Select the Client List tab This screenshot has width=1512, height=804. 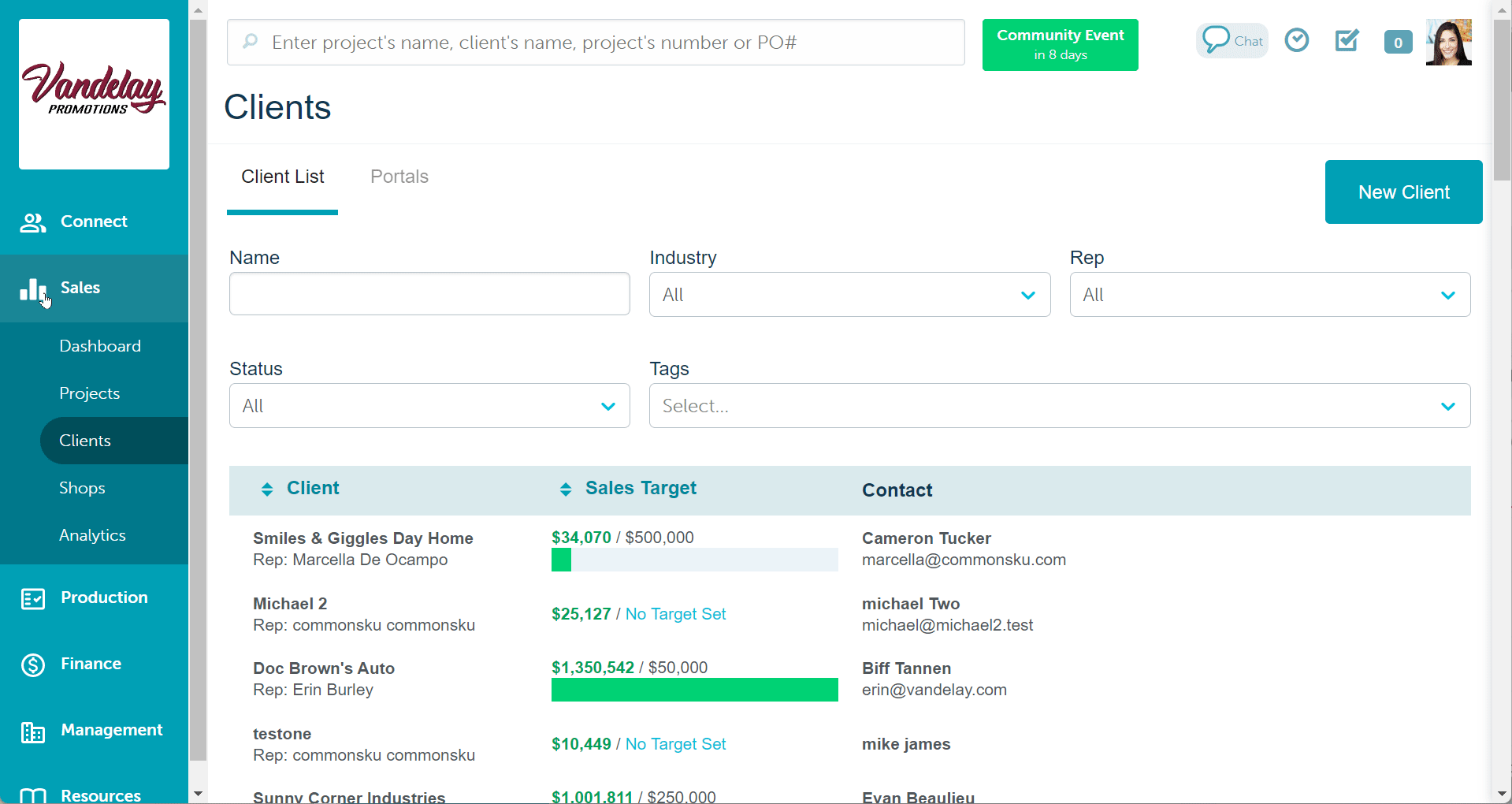[x=283, y=177]
